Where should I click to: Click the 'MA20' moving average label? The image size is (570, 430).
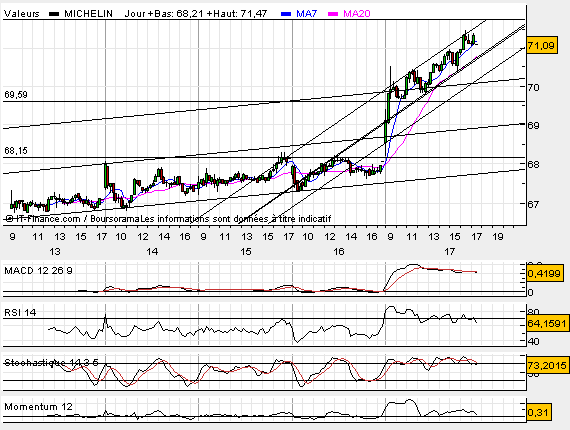click(357, 14)
